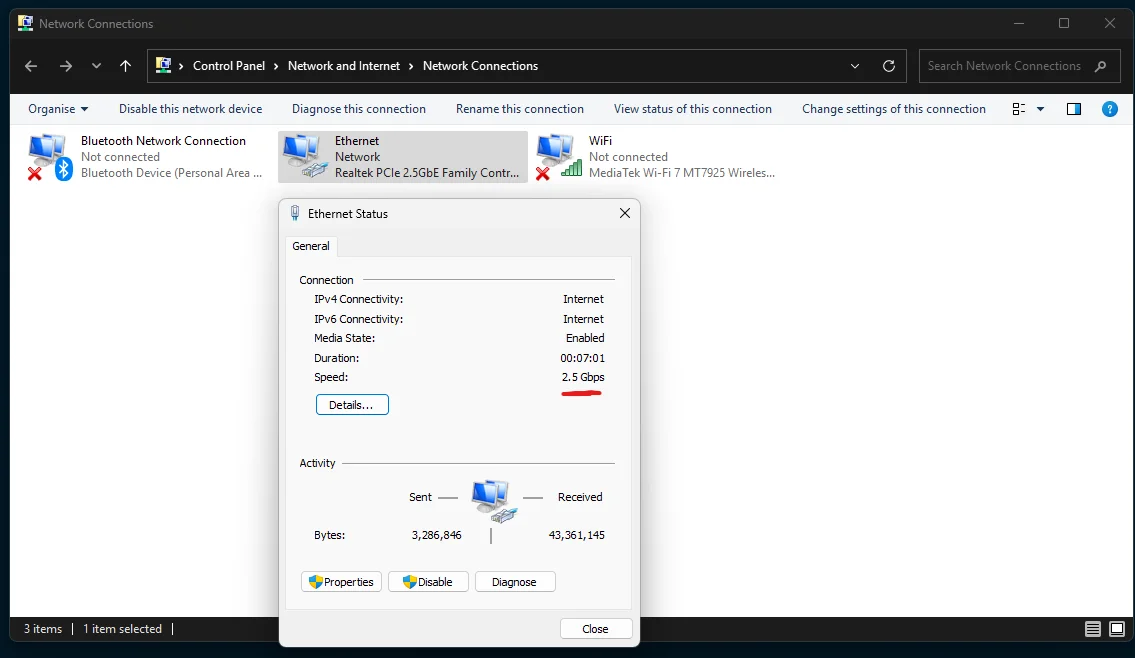
Task: Click the search magnifier icon
Action: (1101, 66)
